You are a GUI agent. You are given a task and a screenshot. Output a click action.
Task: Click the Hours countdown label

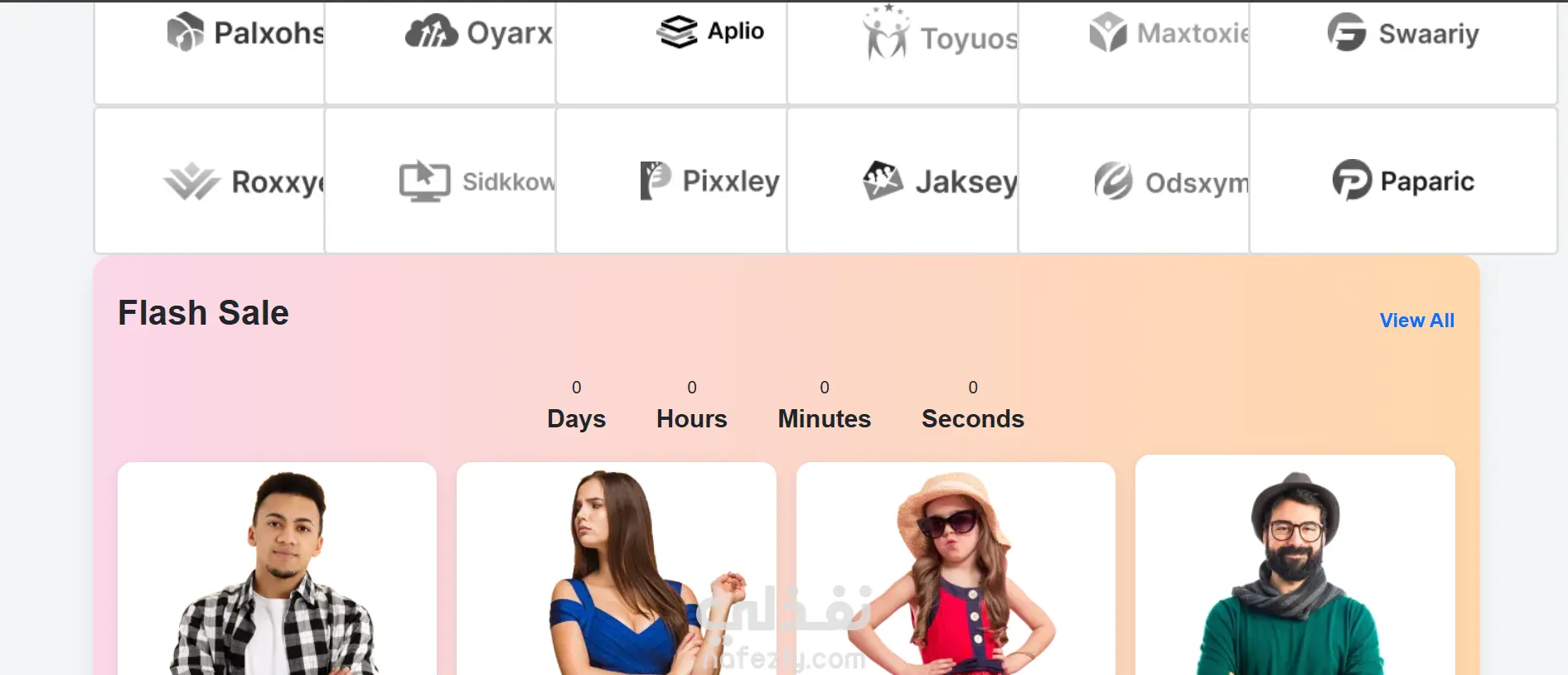tap(691, 419)
